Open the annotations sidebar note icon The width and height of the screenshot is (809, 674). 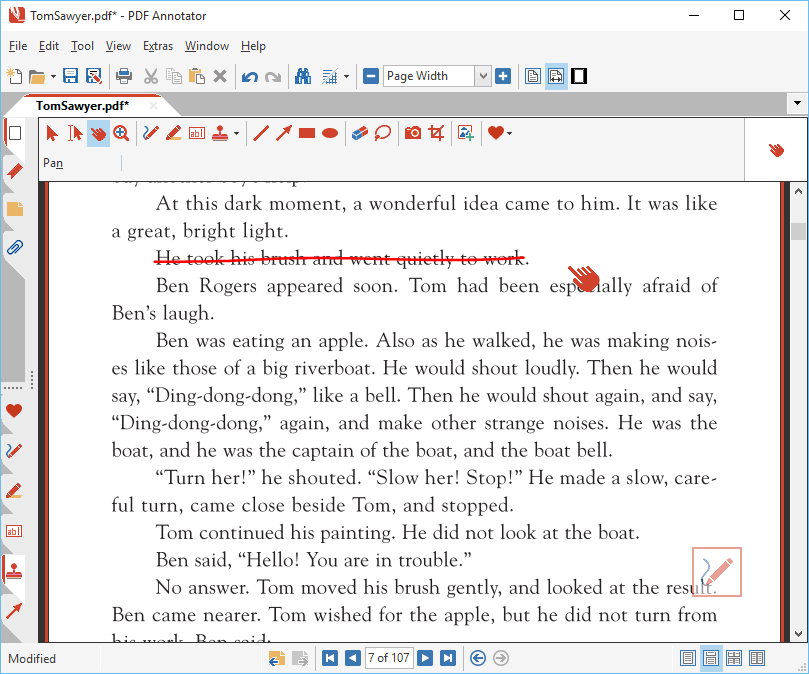(x=14, y=209)
